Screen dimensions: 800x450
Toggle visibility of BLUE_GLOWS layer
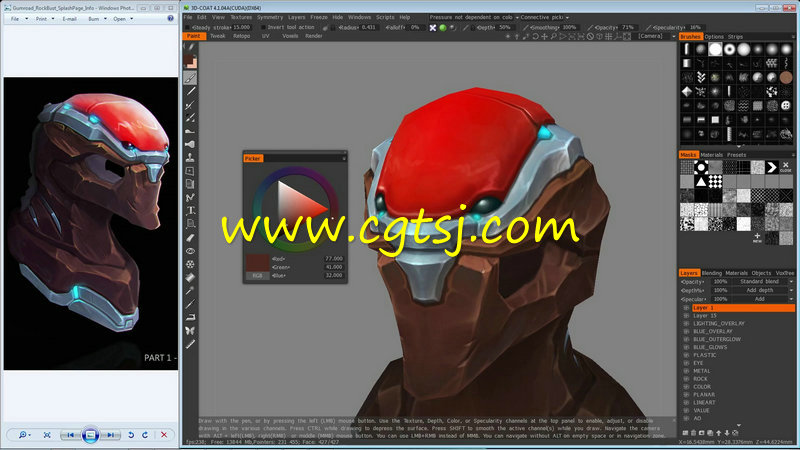686,347
